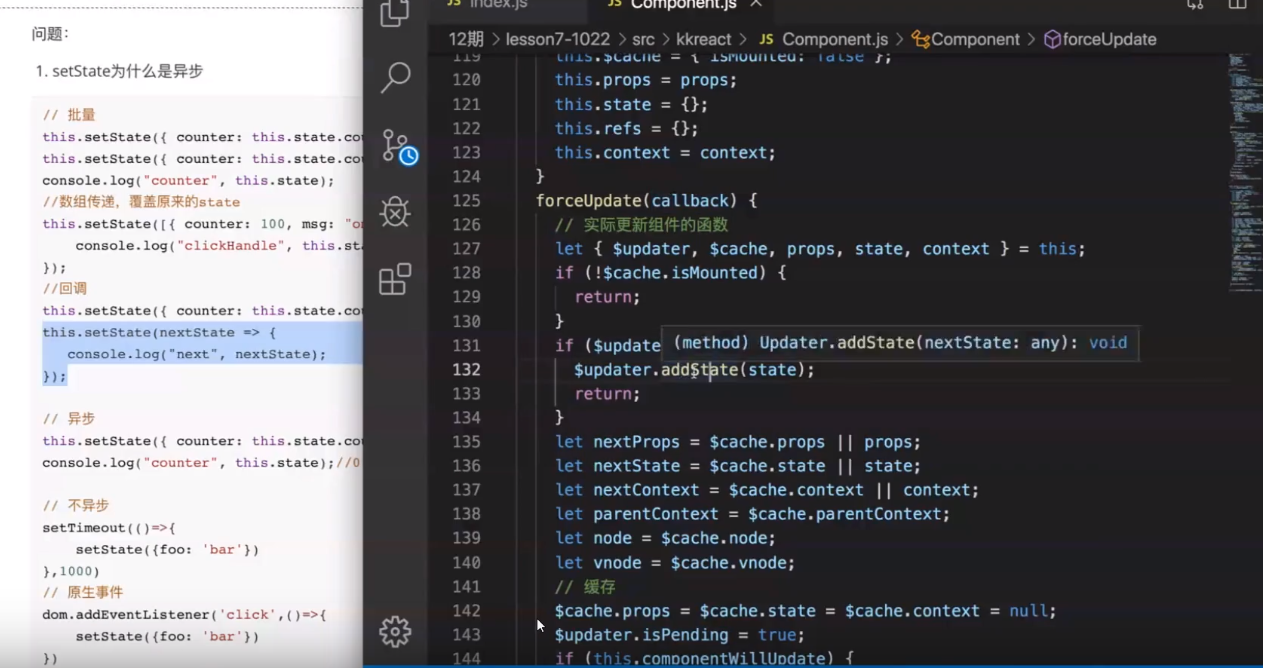The height and width of the screenshot is (668, 1263).
Task: Click "let nextState = $cache.state || state;"
Action: pos(738,466)
